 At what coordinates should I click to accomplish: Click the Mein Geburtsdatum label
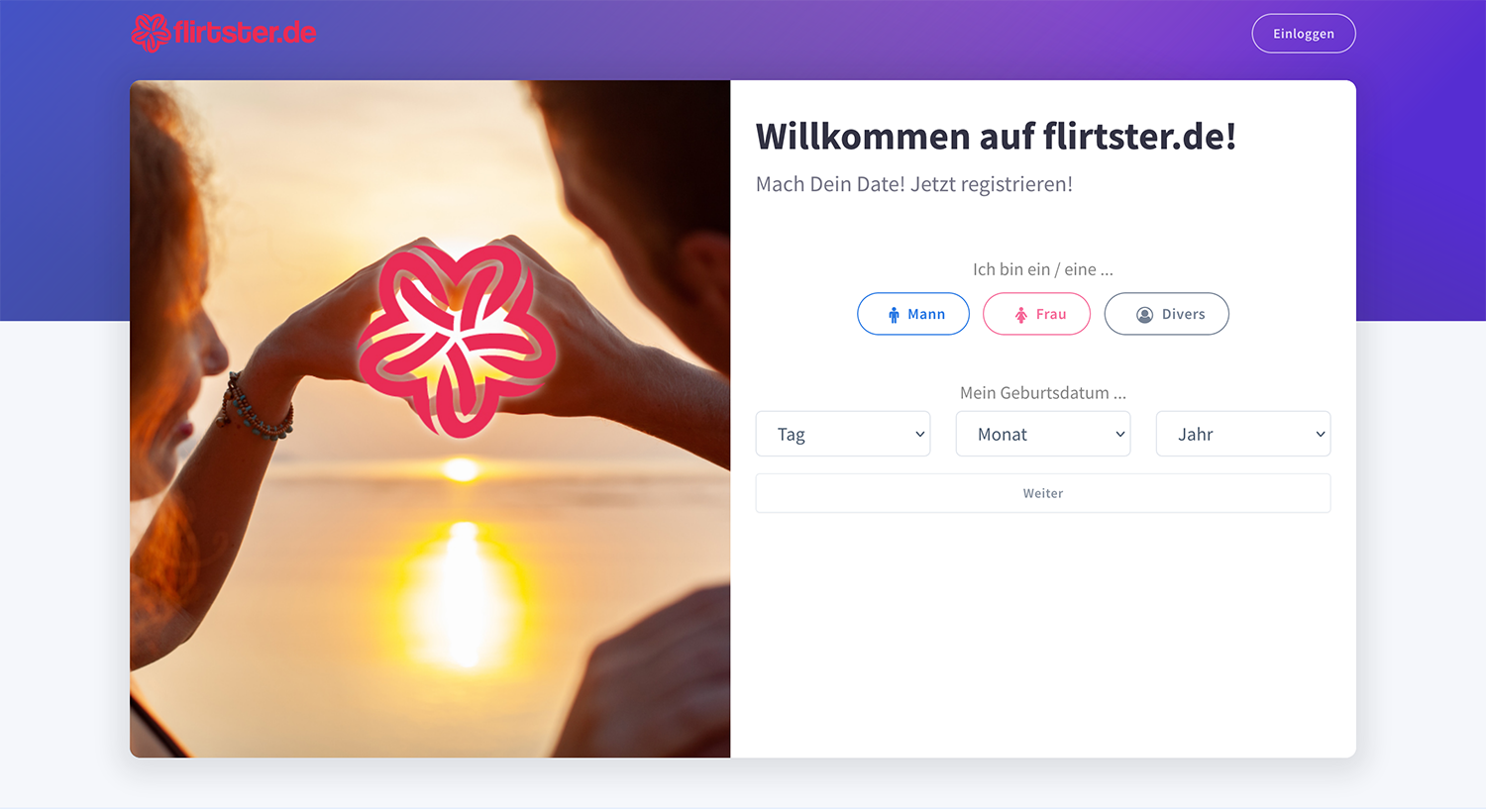[1043, 393]
